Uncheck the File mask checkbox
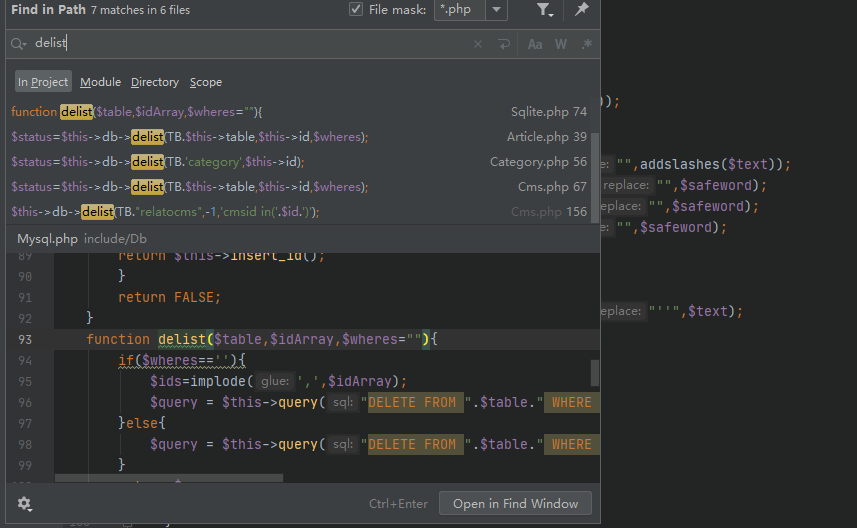Screen dimensions: 857x528 356,10
